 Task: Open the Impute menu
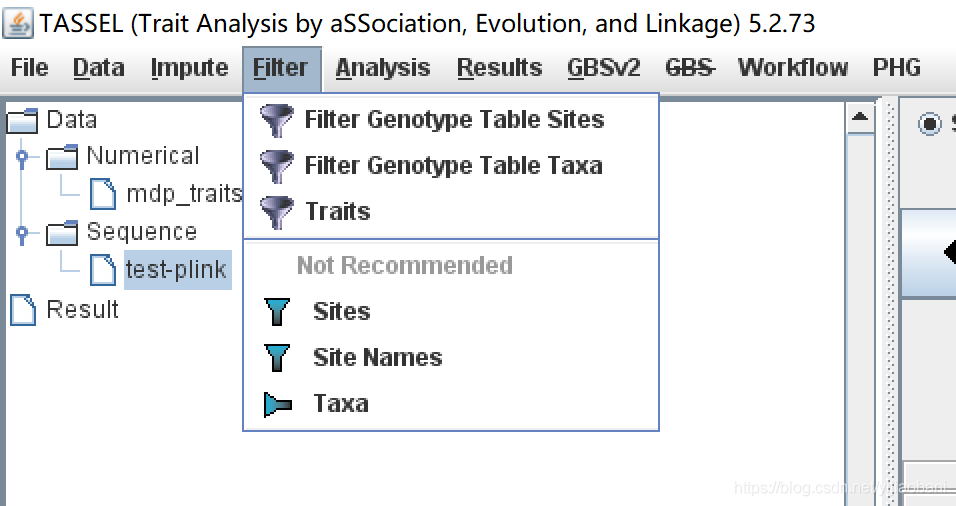pyautogui.click(x=189, y=68)
